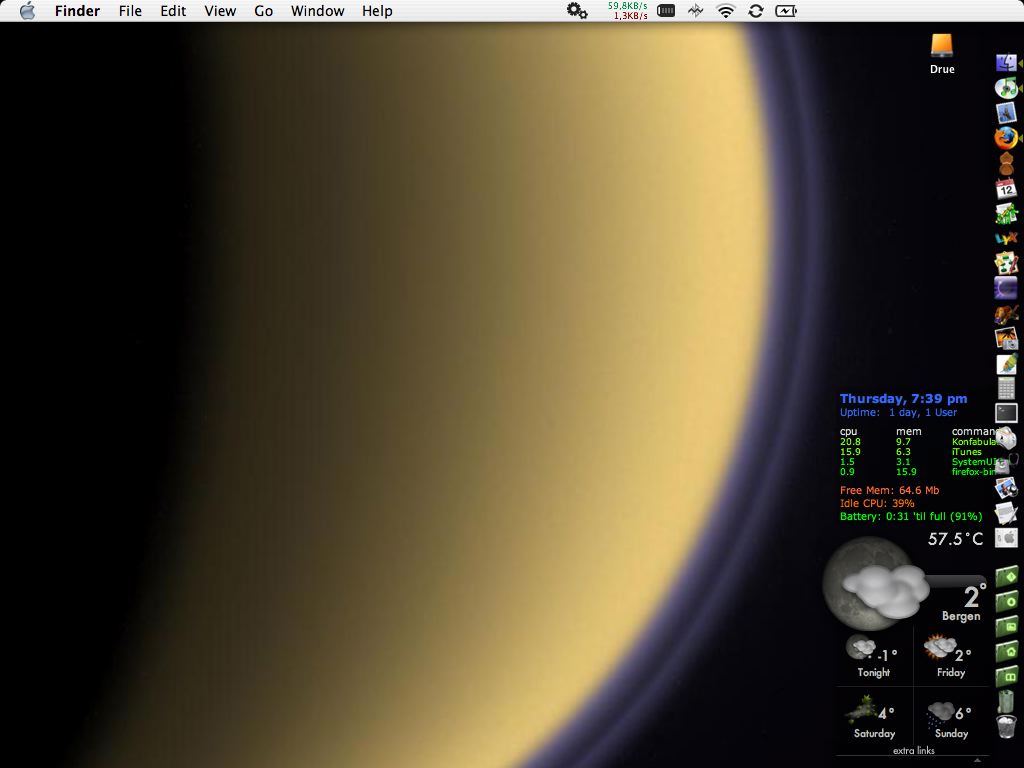The height and width of the screenshot is (768, 1024).
Task: Open the battery charging status menu
Action: point(787,11)
